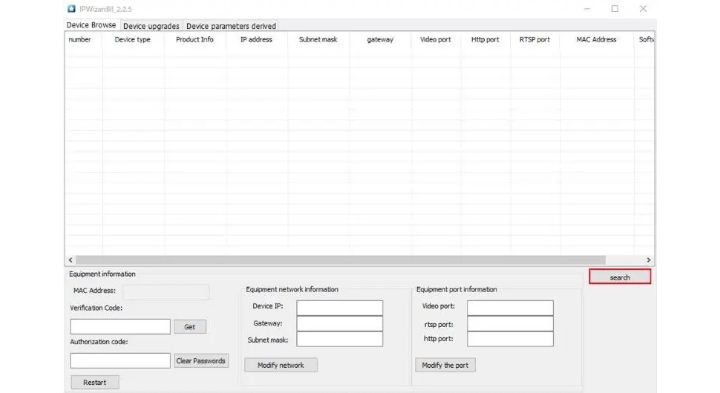This screenshot has height=393, width=720.
Task: Click the horizontal scrollbar left arrow
Action: click(x=70, y=260)
